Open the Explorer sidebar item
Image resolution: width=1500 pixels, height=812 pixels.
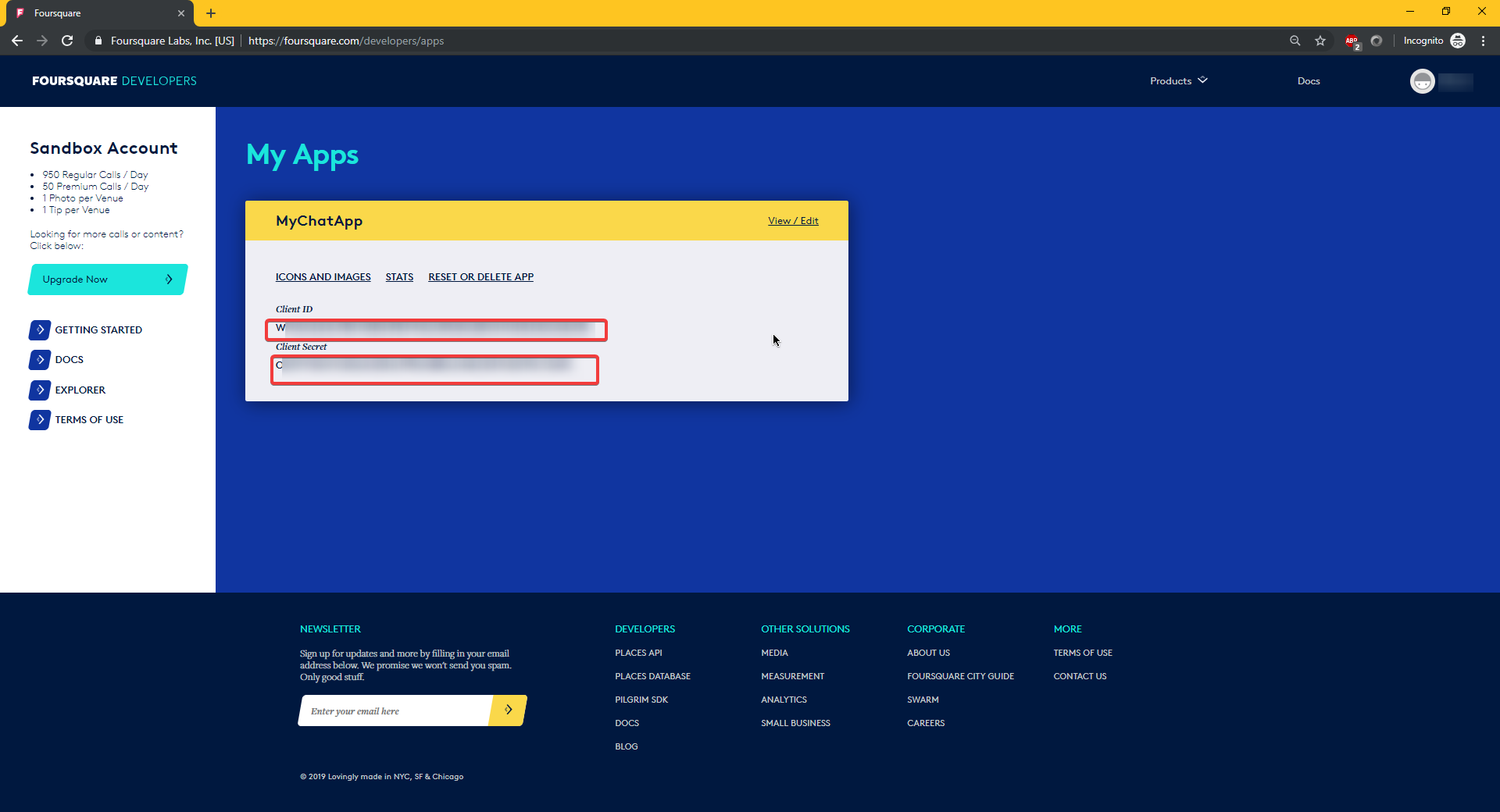tap(80, 390)
